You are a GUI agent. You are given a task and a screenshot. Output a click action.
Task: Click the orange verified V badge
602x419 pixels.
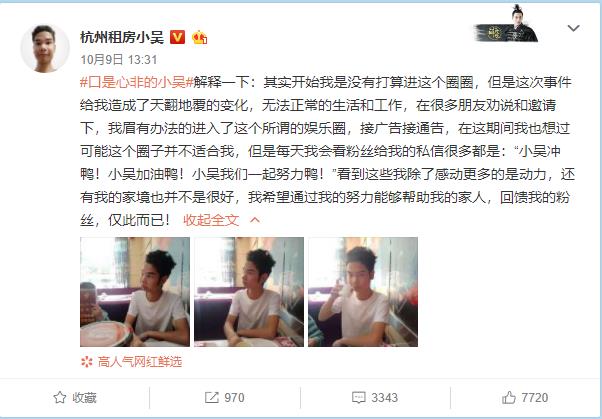(177, 37)
